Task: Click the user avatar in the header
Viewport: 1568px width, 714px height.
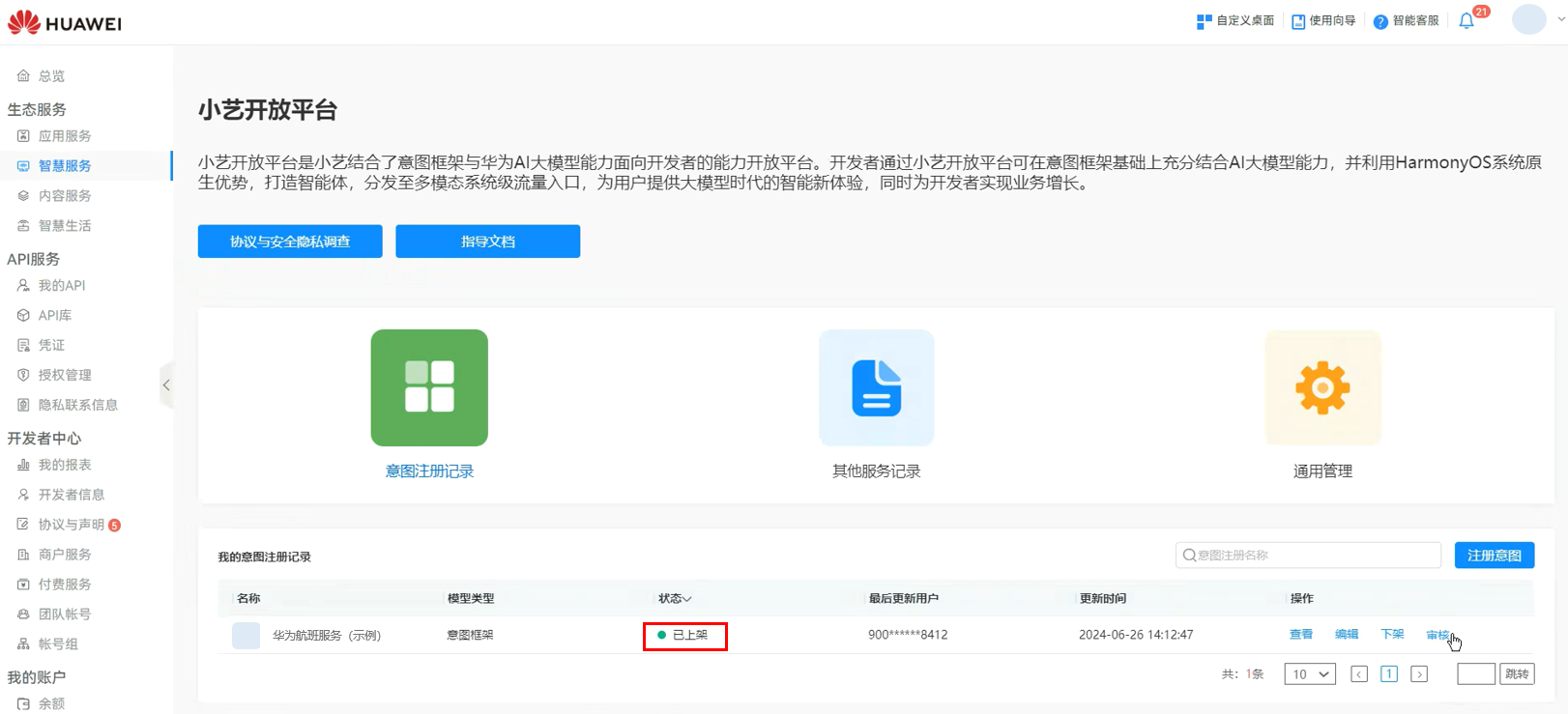Action: point(1528,19)
